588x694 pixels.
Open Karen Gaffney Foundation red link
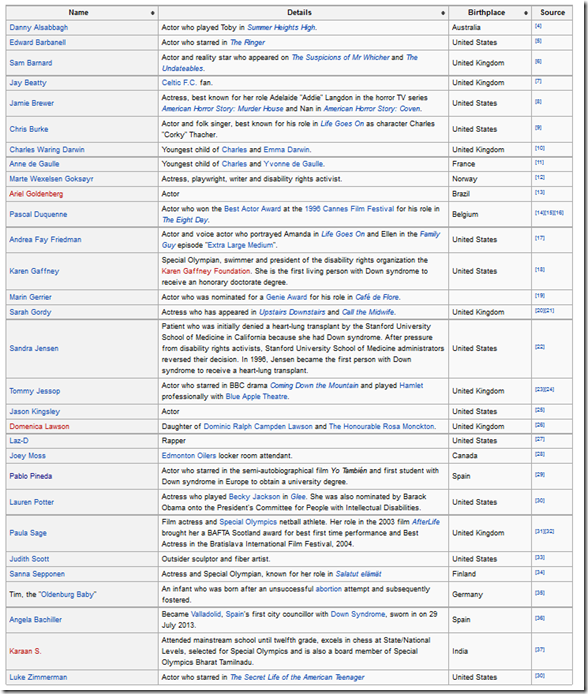[x=206, y=271]
